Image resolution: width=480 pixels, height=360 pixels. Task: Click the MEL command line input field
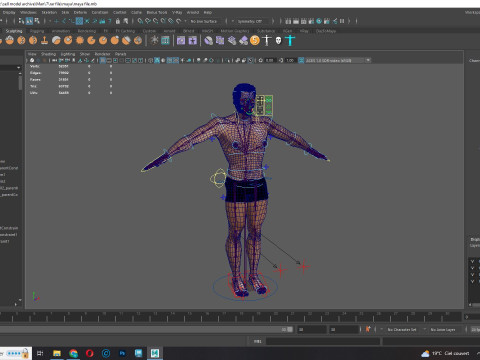point(323,341)
